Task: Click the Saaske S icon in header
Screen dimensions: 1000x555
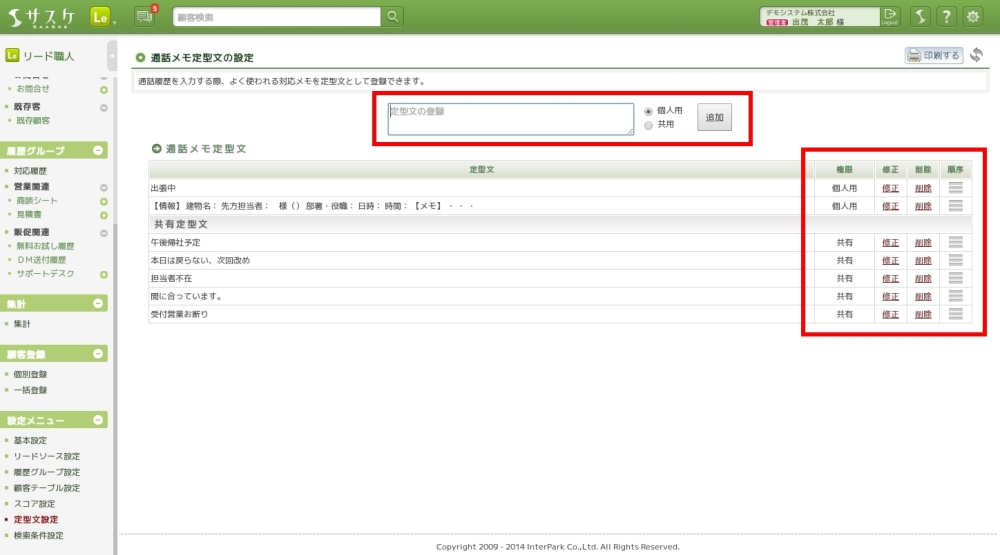Action: click(919, 17)
